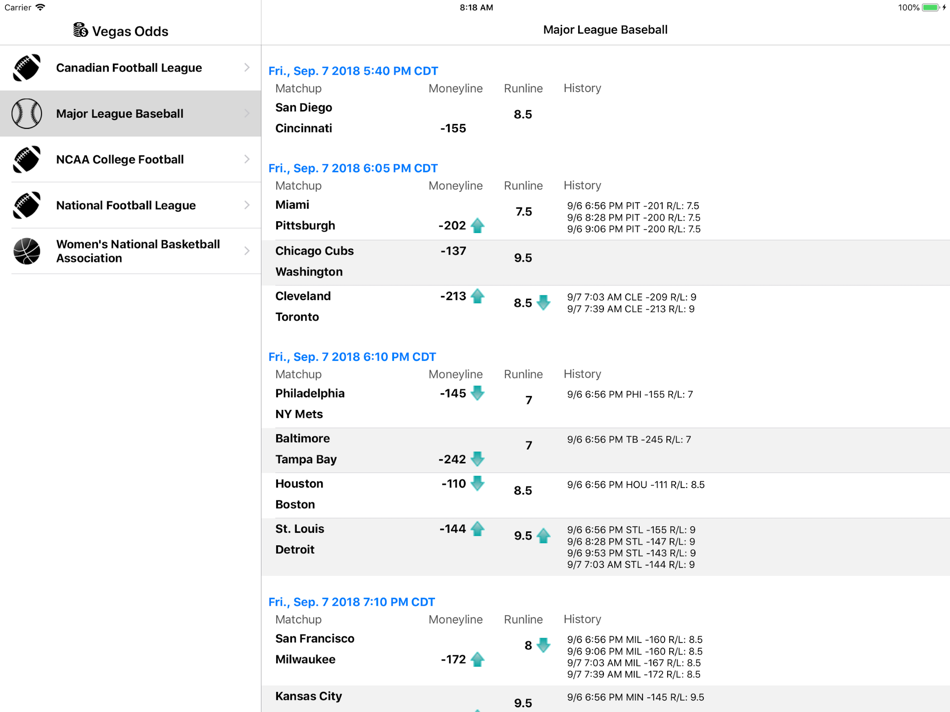
Task: Click the down arrow next to Tampa Bay -242
Action: click(x=477, y=459)
